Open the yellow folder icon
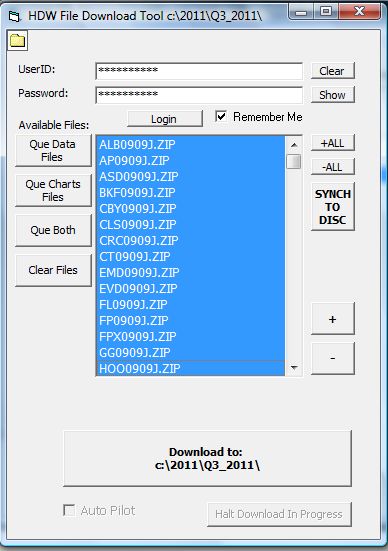Screen dimensions: 388x551 point(17,41)
